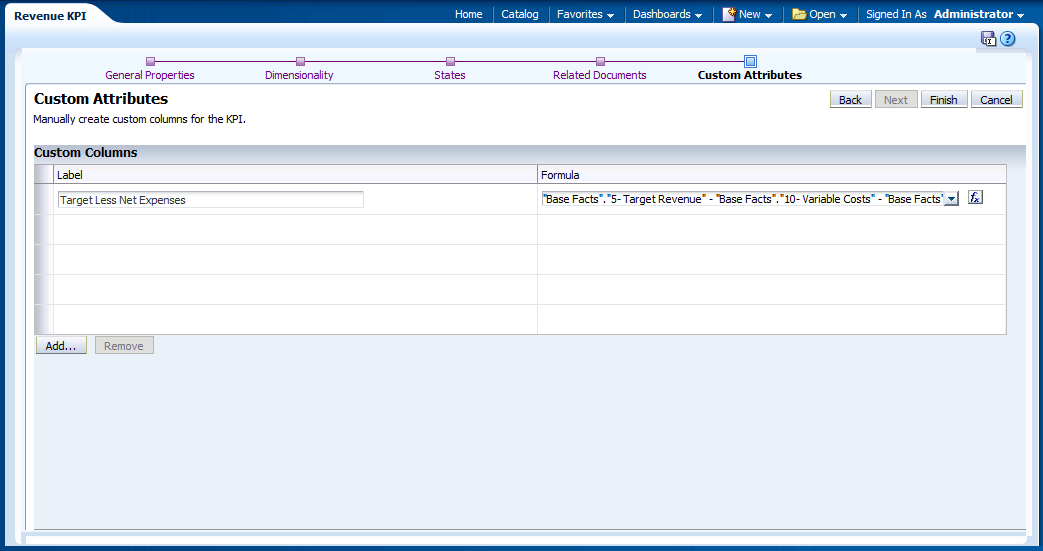Click the Related Documents step marker
1043x551 pixels.
(600, 62)
